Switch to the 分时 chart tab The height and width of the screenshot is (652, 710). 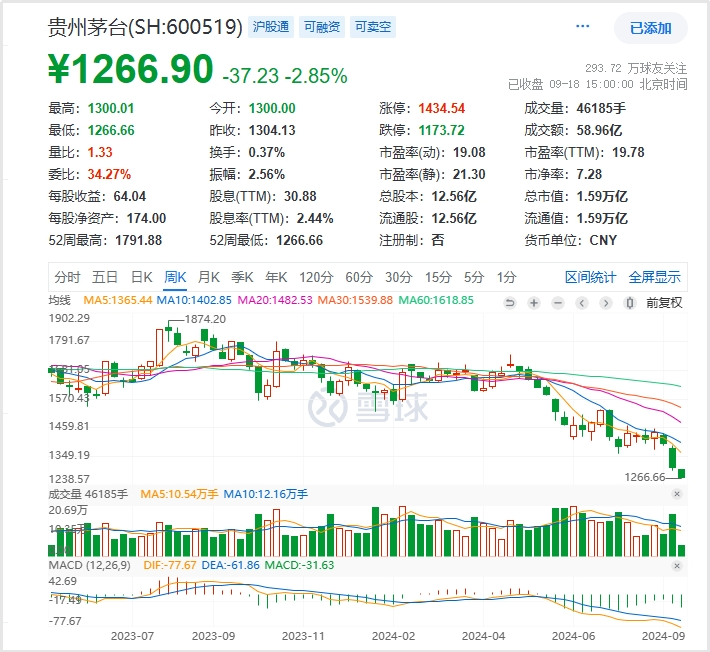tap(67, 277)
